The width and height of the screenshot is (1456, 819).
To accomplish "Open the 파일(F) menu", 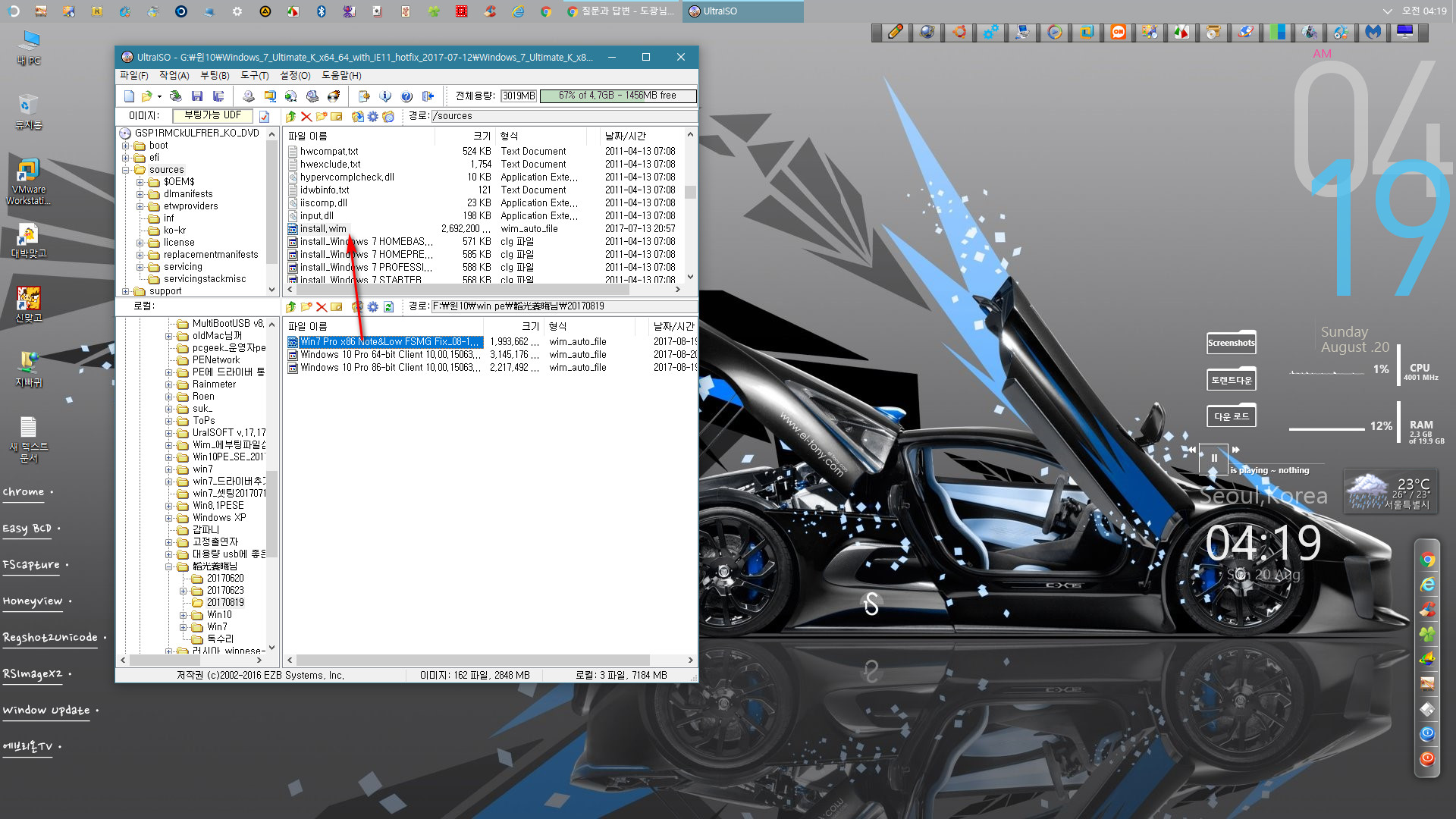I will coord(133,76).
